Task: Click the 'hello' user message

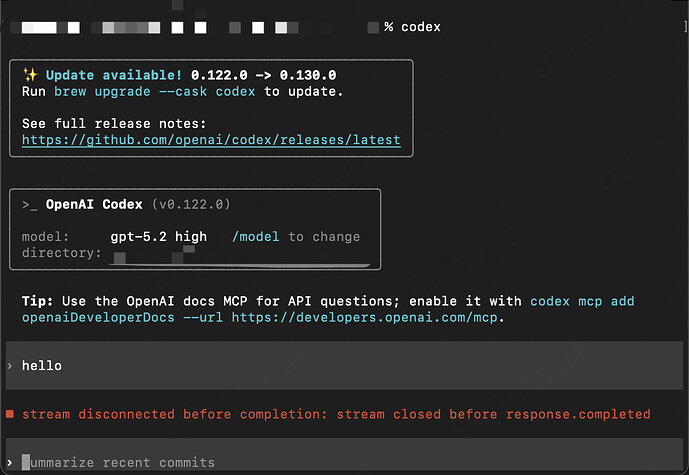Action: pos(42,366)
